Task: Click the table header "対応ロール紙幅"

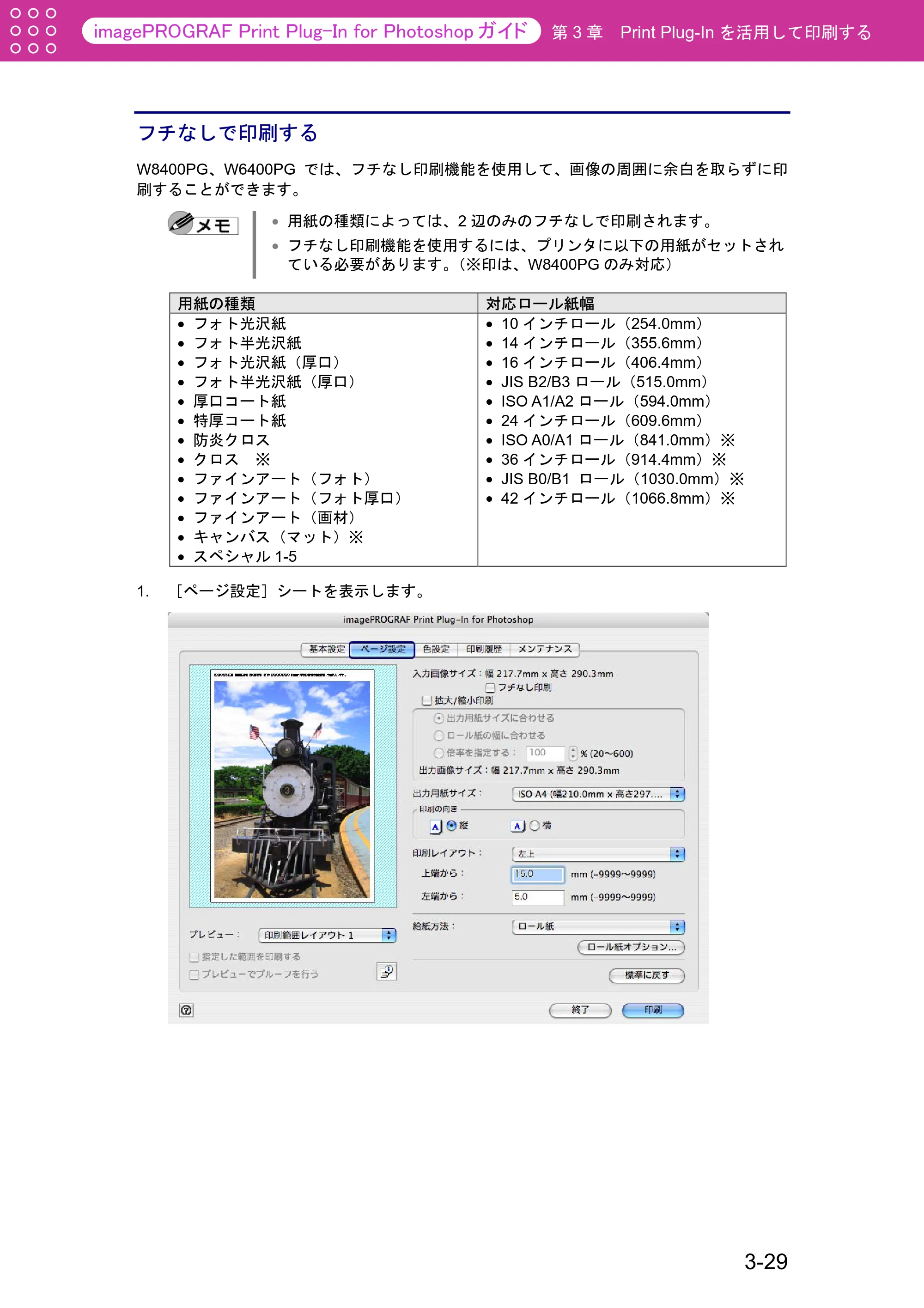Action: click(x=540, y=304)
